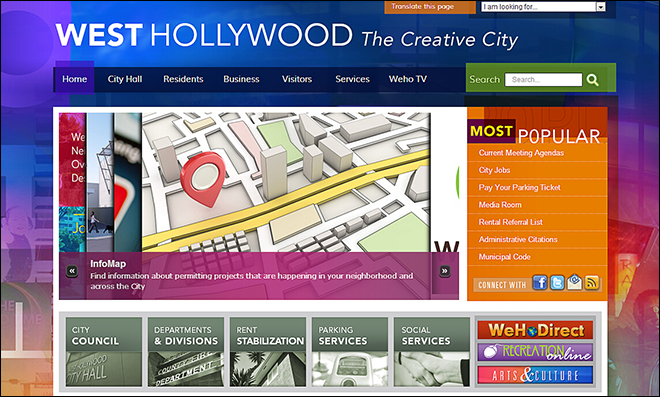Screen dimensions: 660x397
Task: Open the City Council tile
Action: tap(104, 352)
